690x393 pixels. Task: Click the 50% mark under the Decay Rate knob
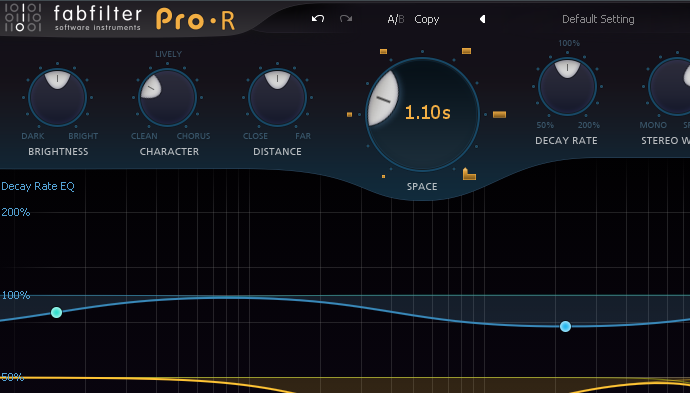(x=545, y=125)
